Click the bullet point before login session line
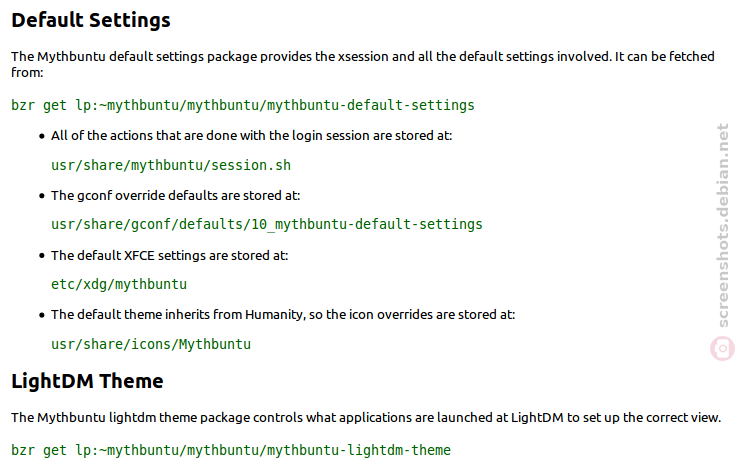This screenshot has width=735, height=473. (x=42, y=136)
